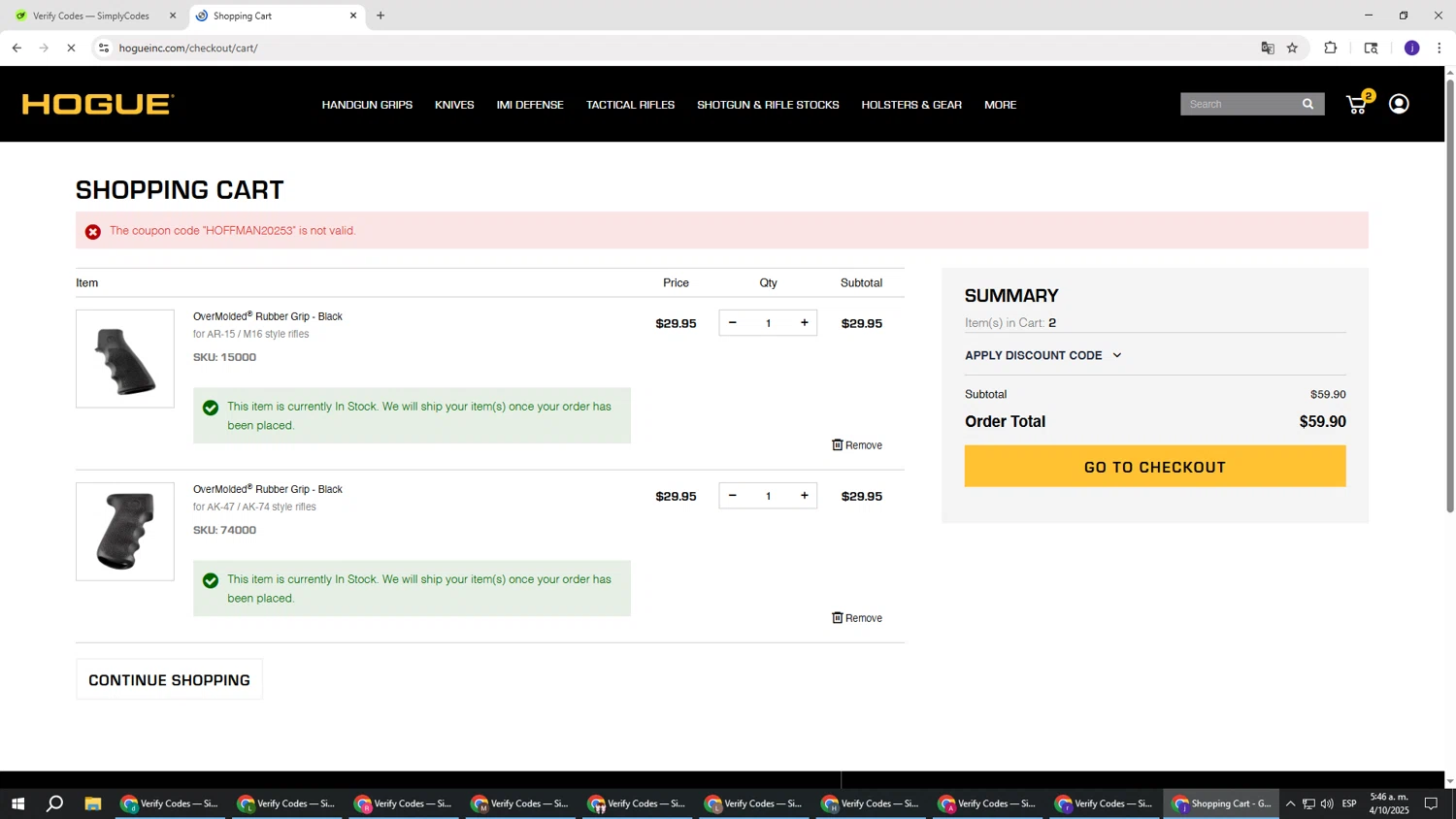
Task: Open Holsters & Gear menu
Action: pyautogui.click(x=911, y=105)
